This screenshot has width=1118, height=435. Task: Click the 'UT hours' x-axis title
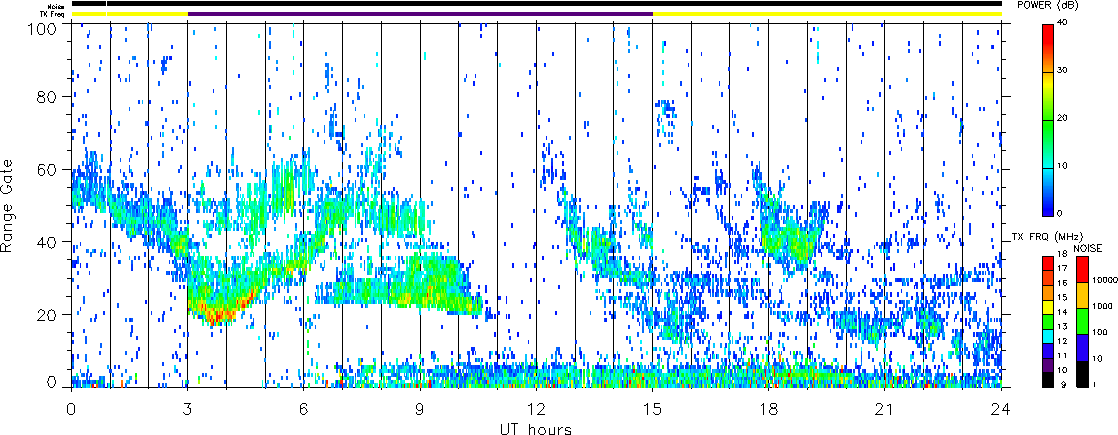(535, 428)
